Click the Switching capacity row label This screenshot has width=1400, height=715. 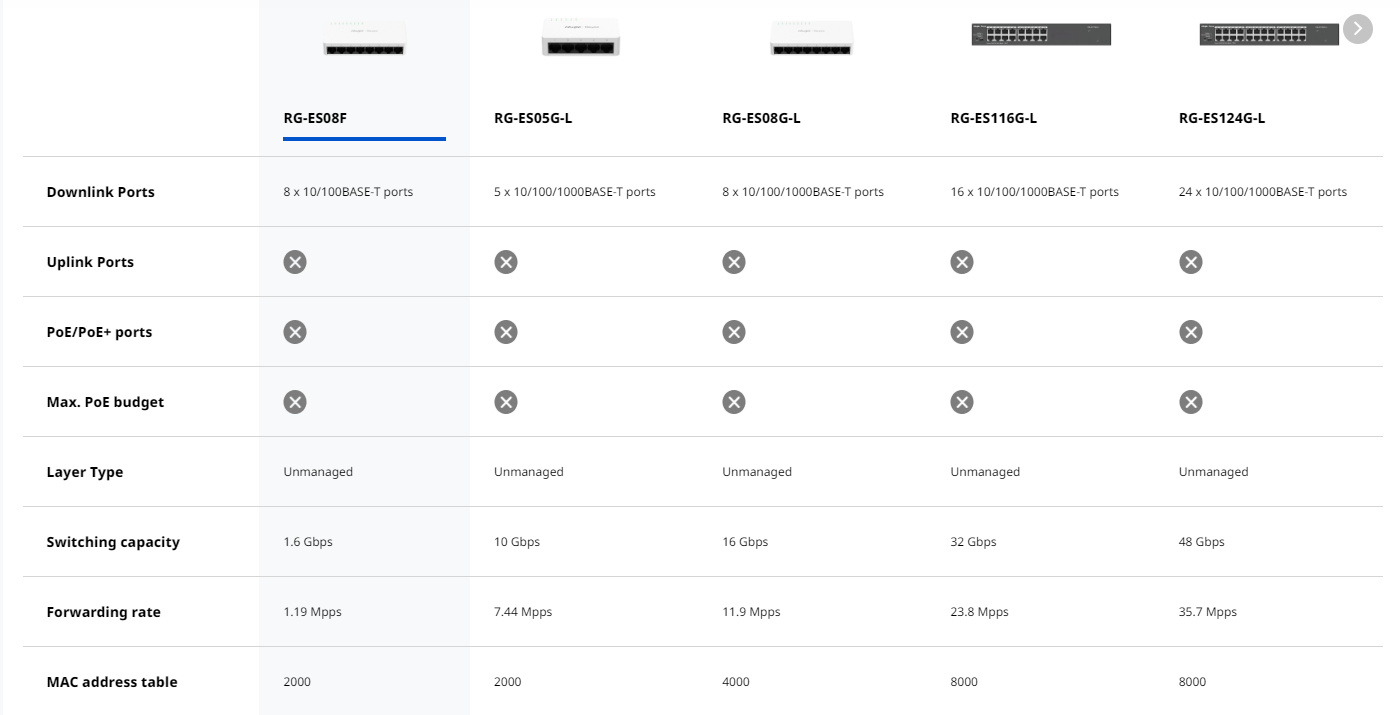(x=113, y=542)
